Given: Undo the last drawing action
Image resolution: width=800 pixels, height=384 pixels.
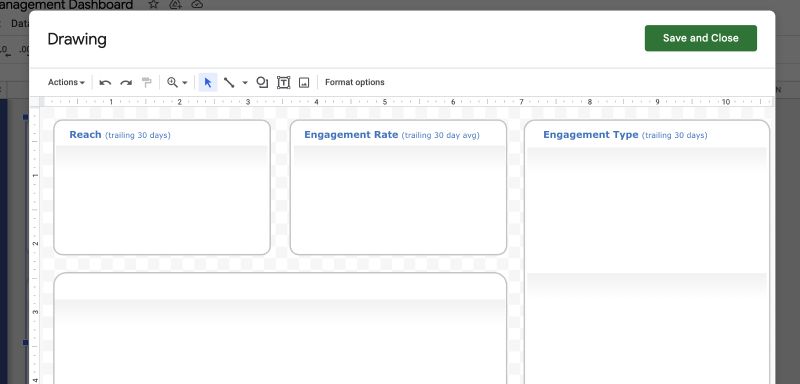Looking at the screenshot, I should 105,82.
